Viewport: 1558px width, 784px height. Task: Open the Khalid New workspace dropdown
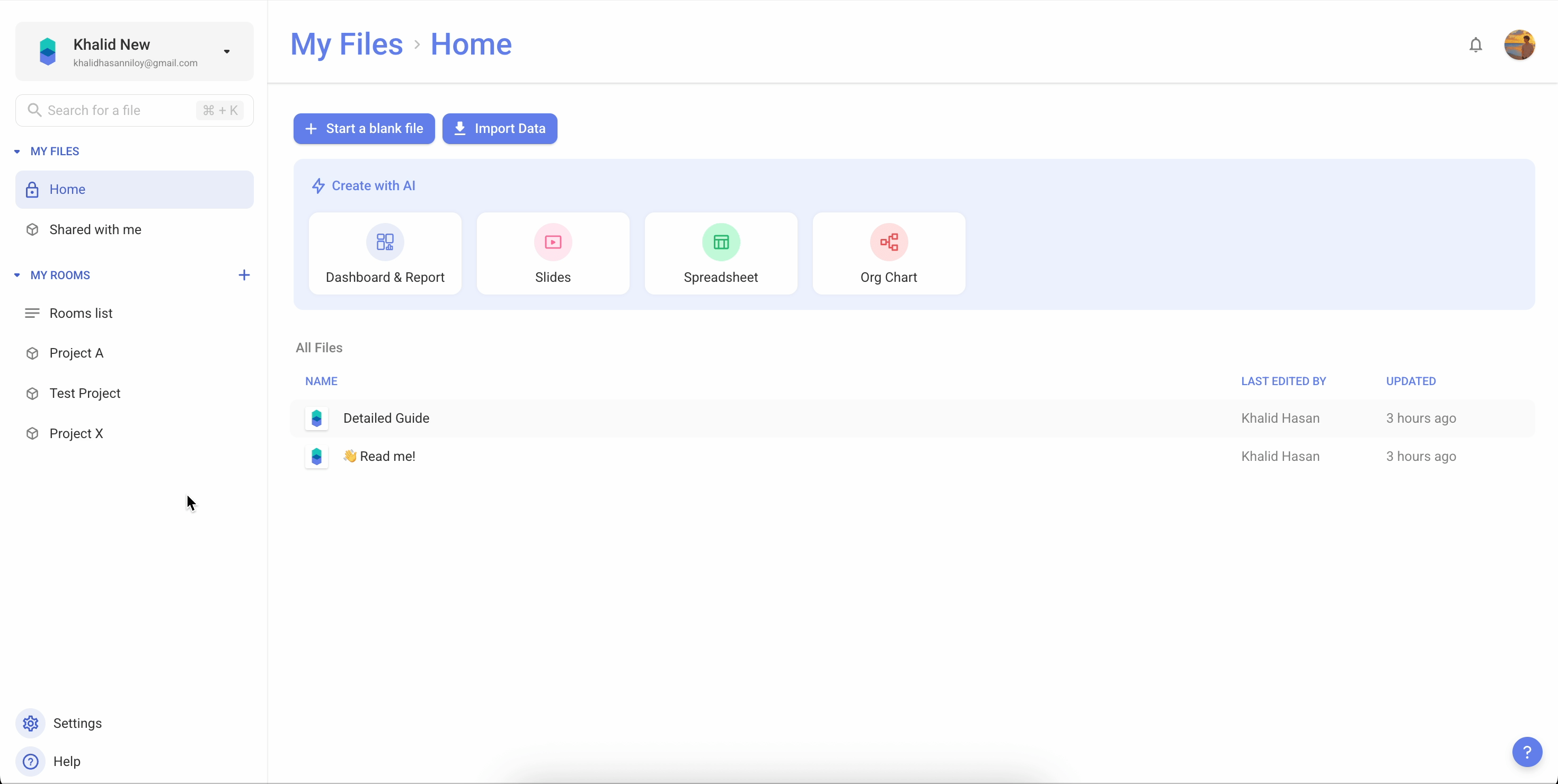(227, 51)
